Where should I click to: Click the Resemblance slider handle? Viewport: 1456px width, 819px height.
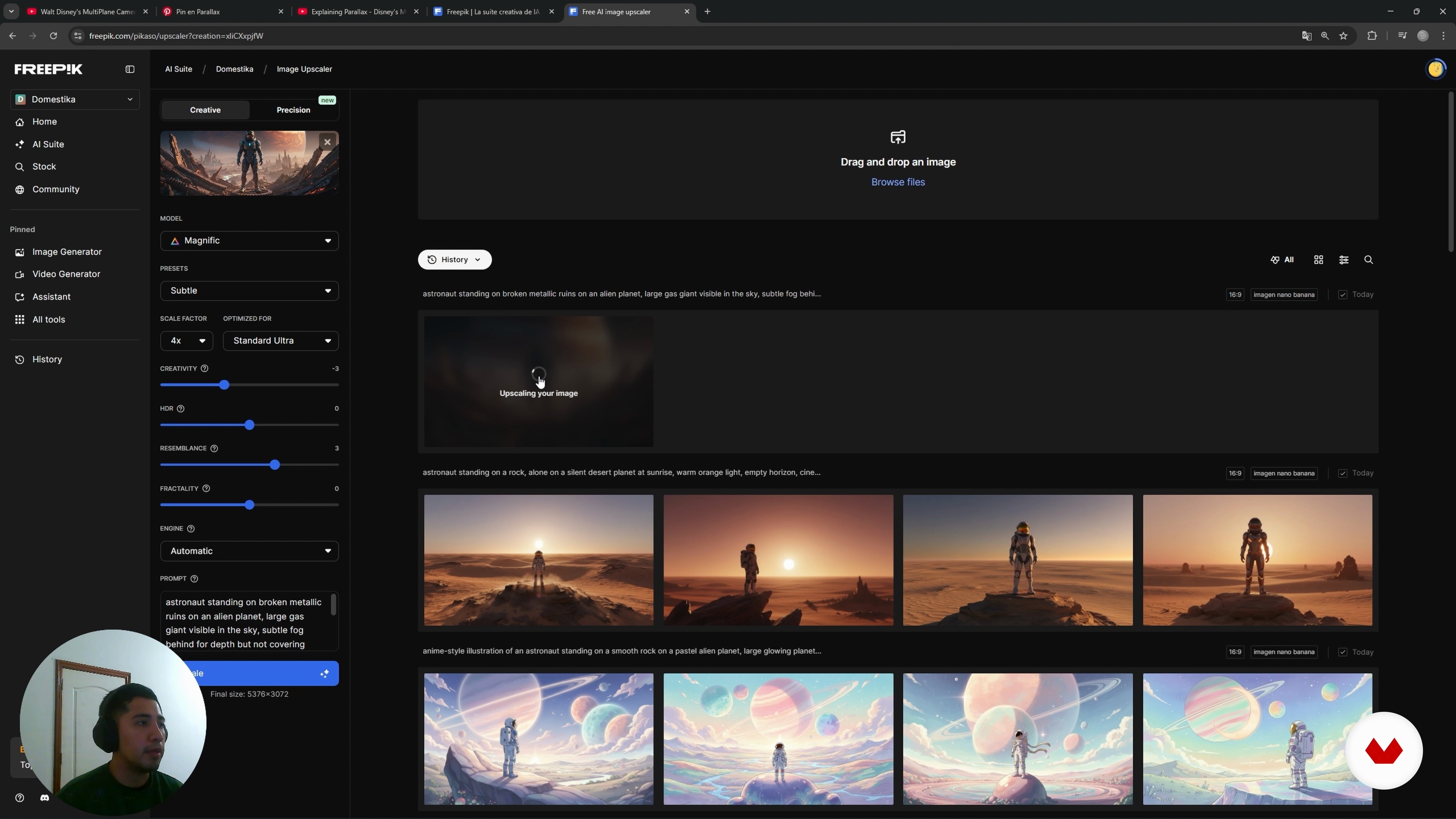coord(275,464)
